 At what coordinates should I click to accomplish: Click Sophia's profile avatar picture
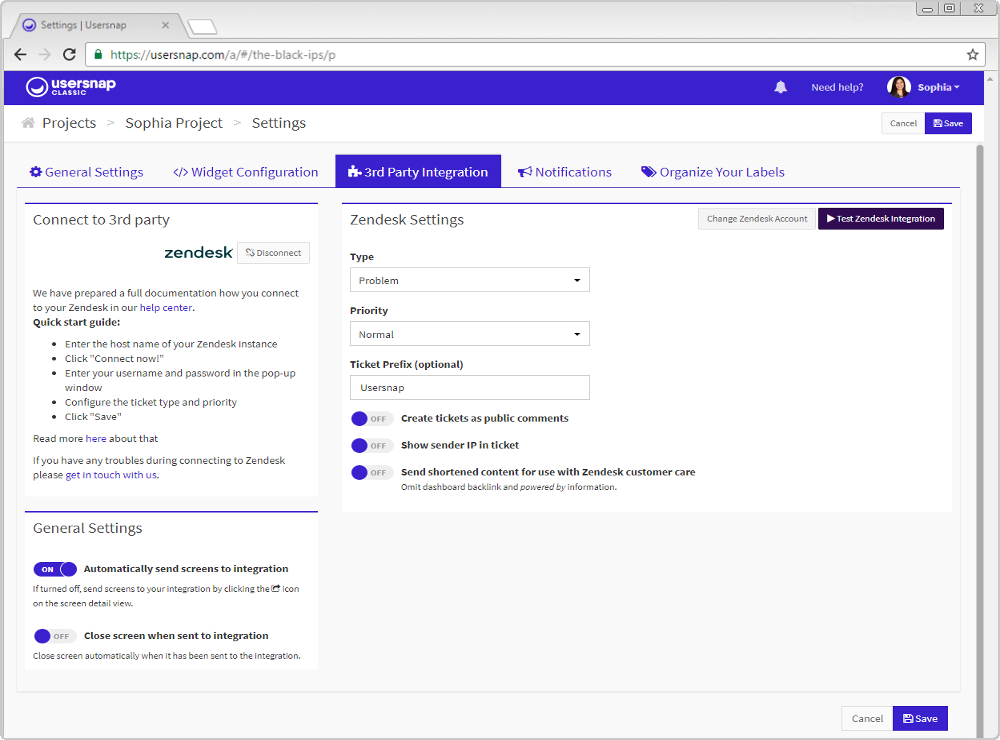tap(899, 87)
